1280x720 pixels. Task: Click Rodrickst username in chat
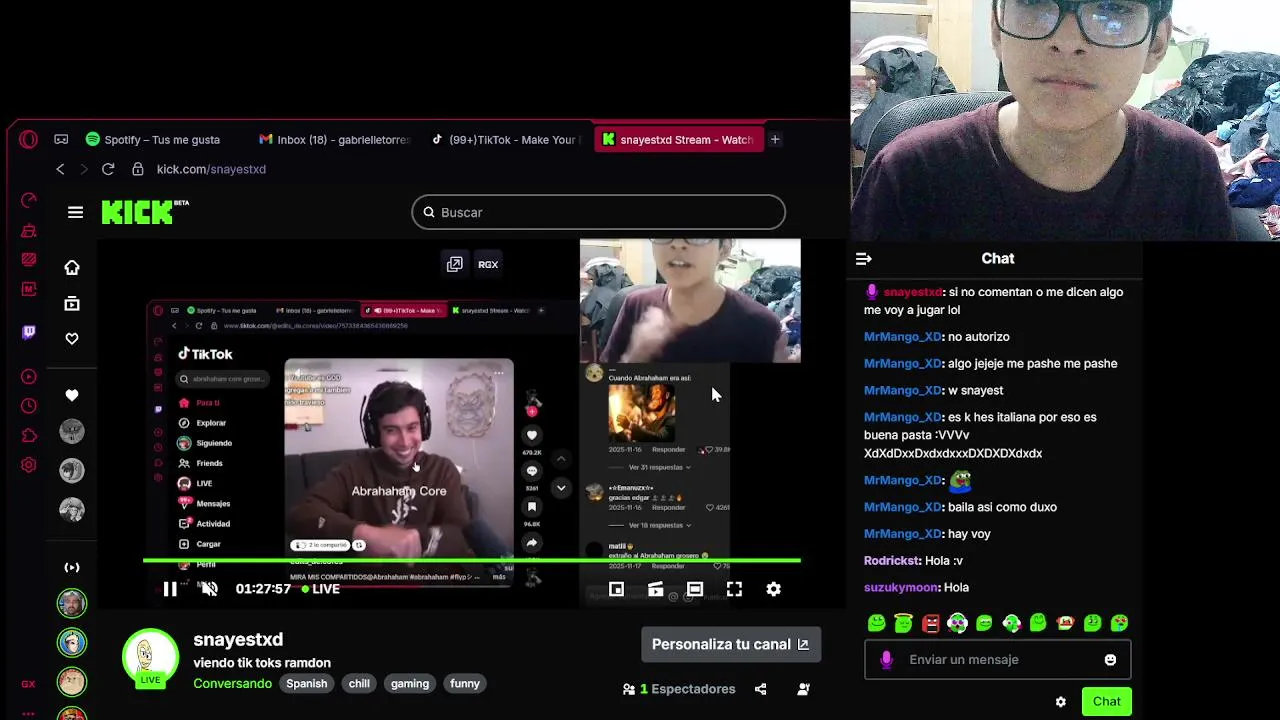tap(892, 561)
